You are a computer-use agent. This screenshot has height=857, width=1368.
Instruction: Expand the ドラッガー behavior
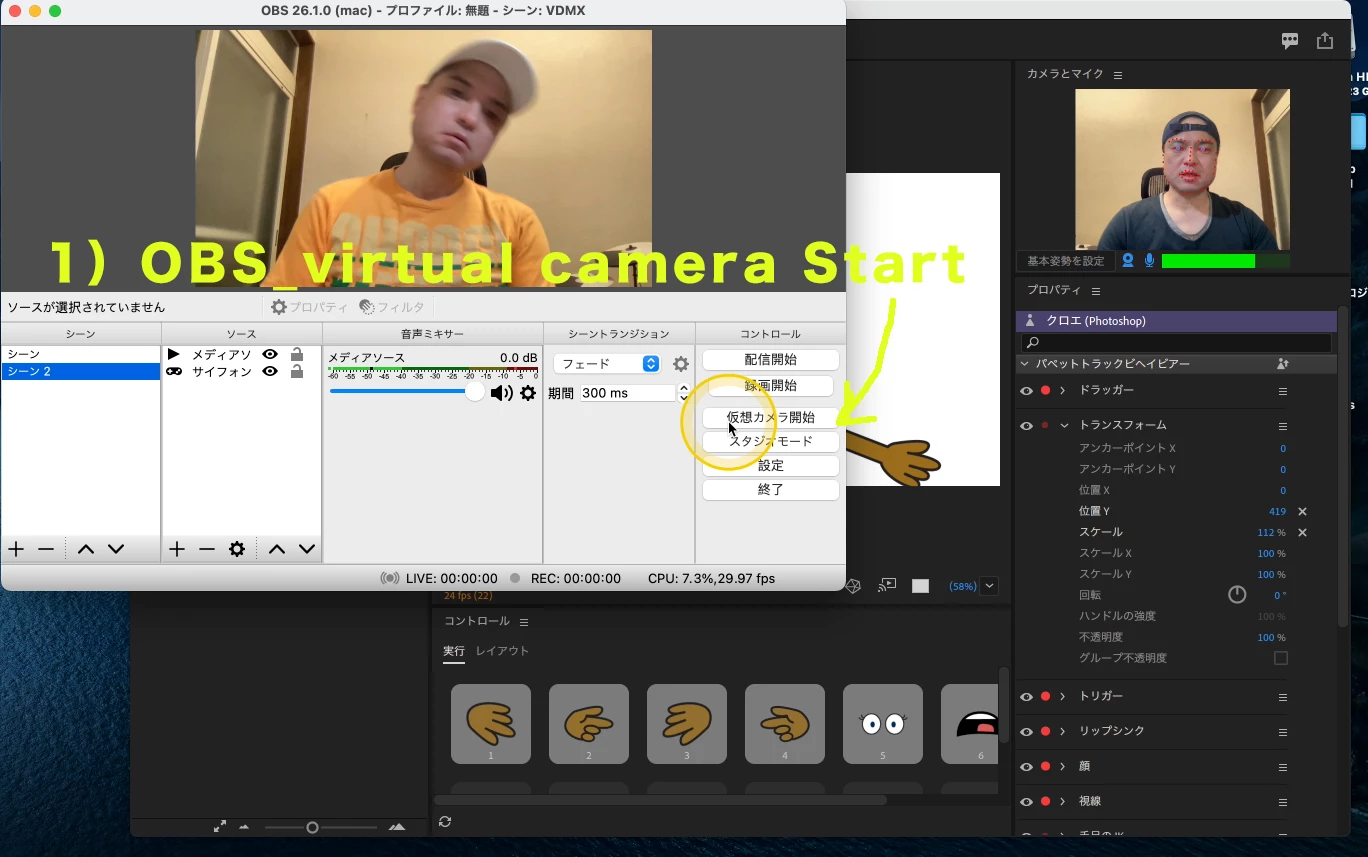tap(1063, 390)
